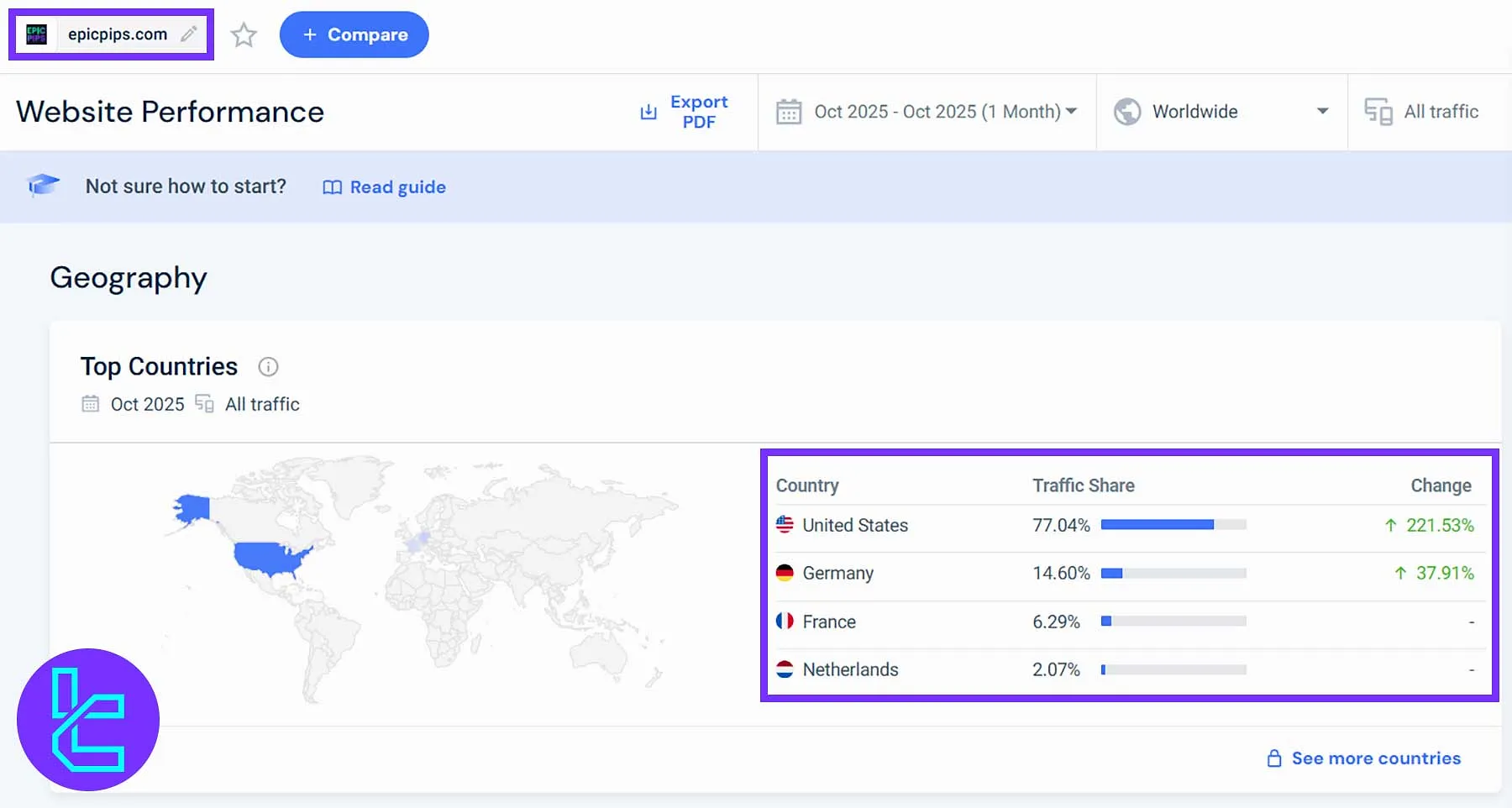
Task: Click the lock icon near See more countries
Action: click(x=1274, y=758)
